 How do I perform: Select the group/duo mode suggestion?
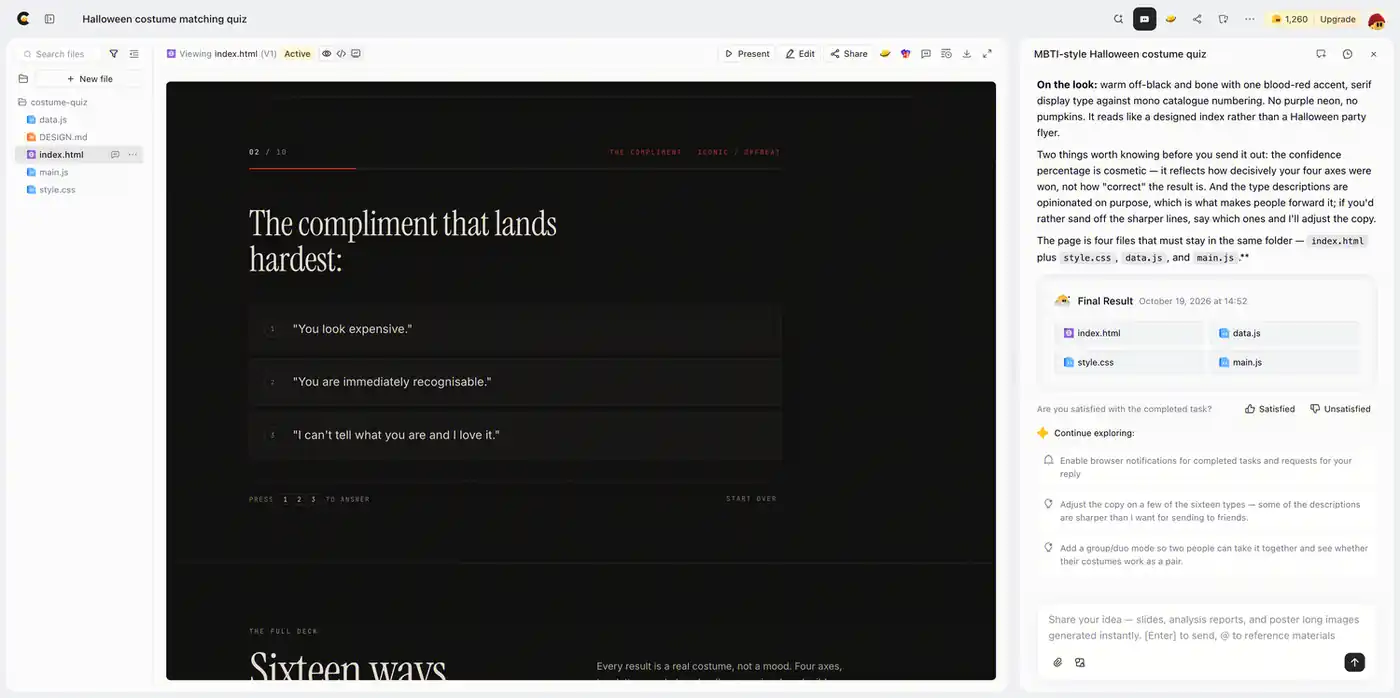(x=1207, y=554)
